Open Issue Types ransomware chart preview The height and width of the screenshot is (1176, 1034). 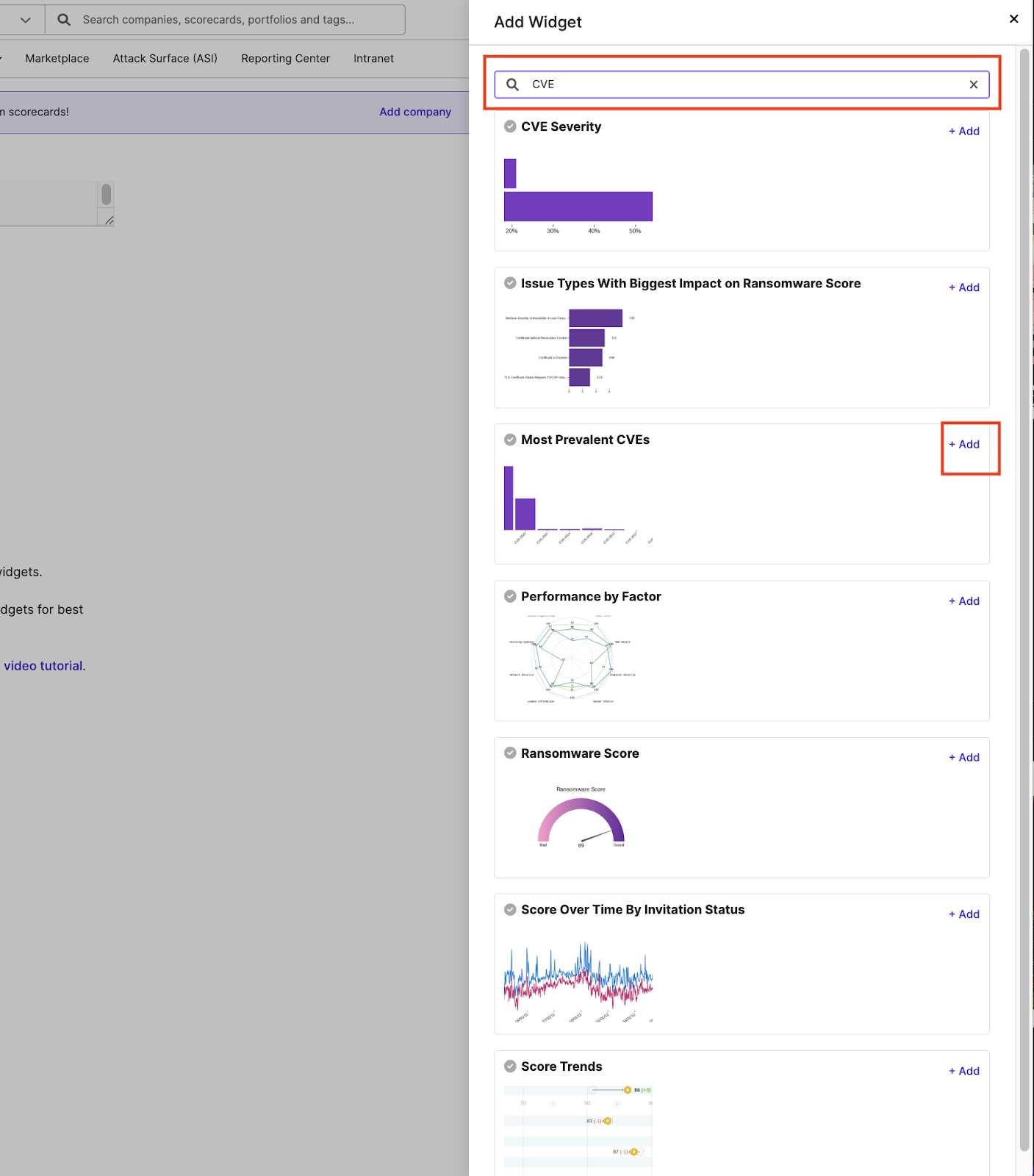[570, 352]
